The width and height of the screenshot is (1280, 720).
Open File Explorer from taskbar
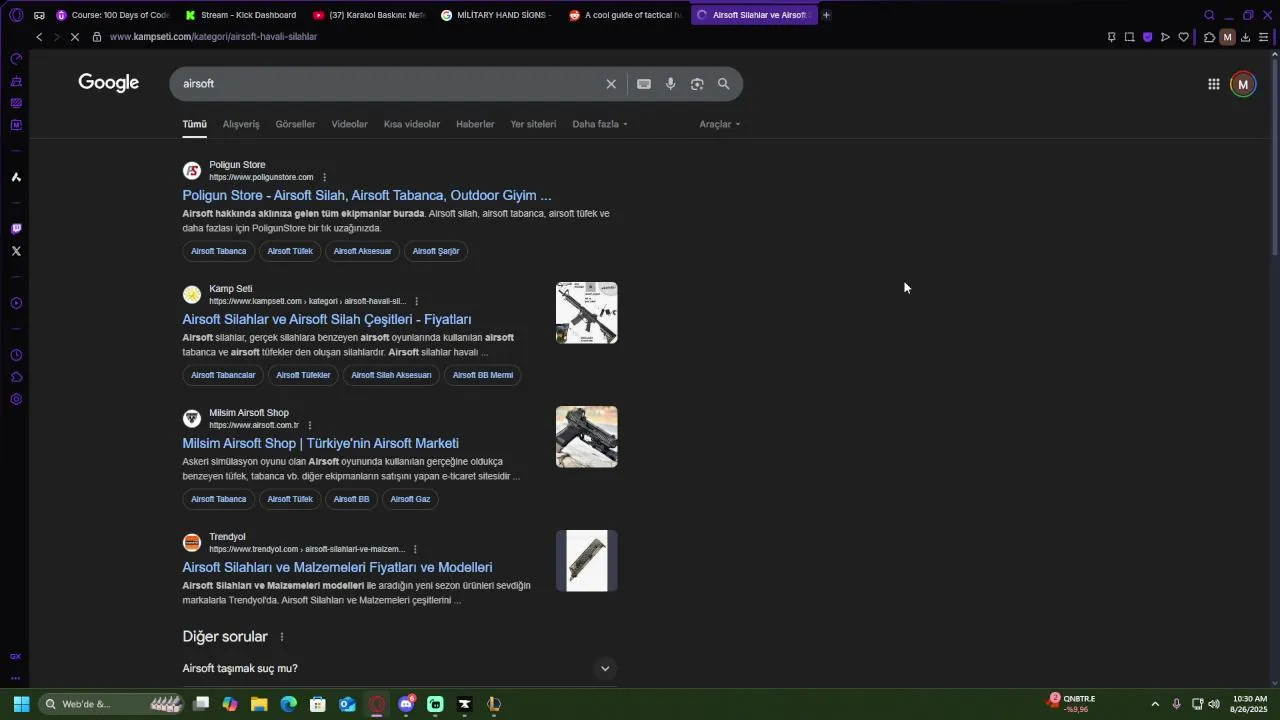[x=259, y=704]
